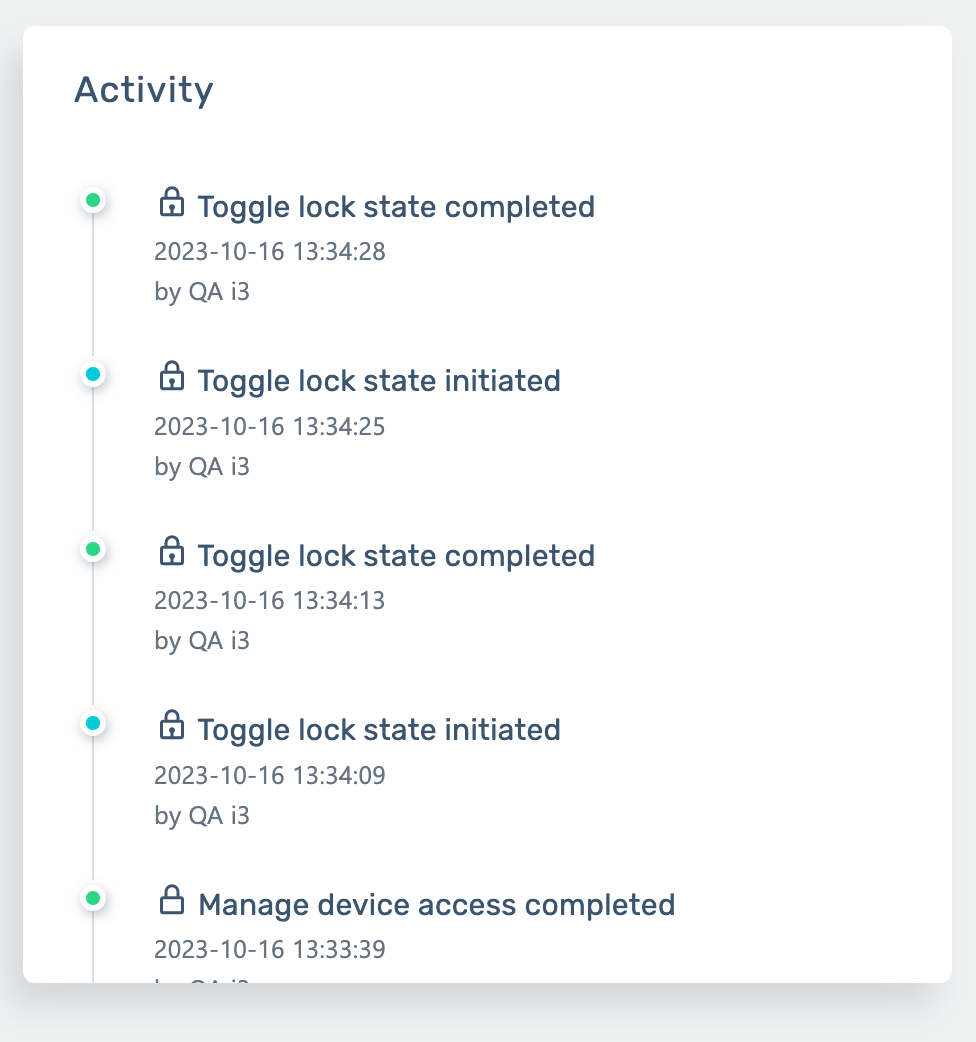Open Toggle lock state initiated title above 13:34:09
The image size is (976, 1042).
379,730
